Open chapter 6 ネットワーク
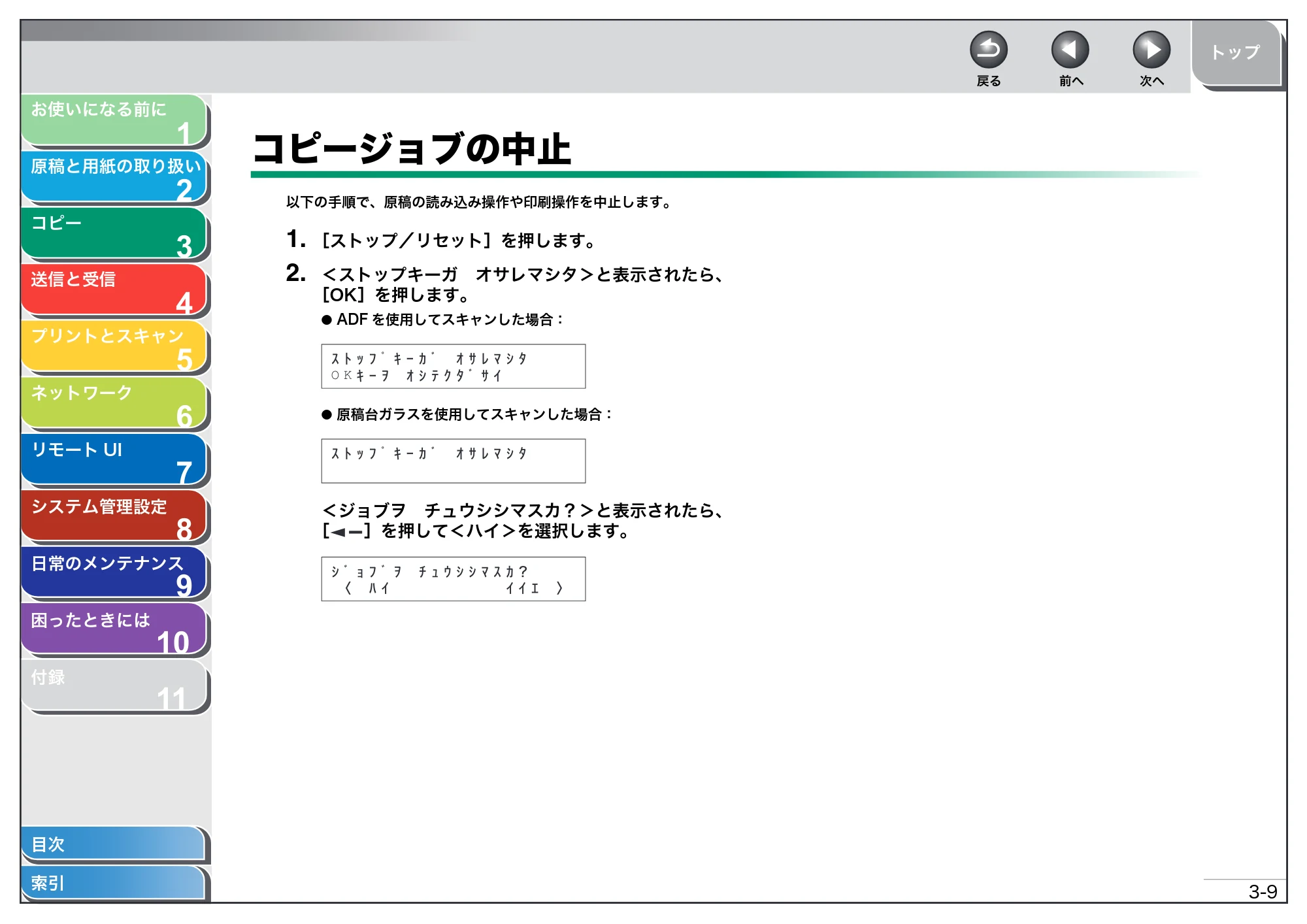This screenshot has width=1307, height=924. tap(114, 403)
